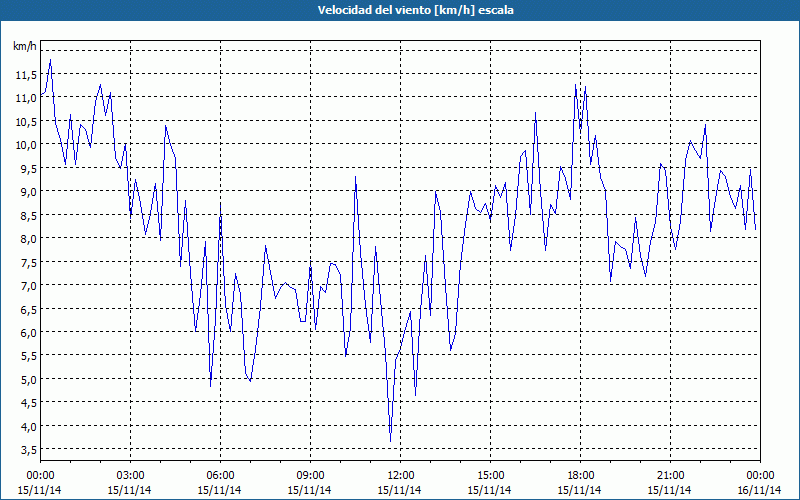This screenshot has height=500, width=800.
Task: Click the 11,0 y-axis value
Action: (x=26, y=98)
